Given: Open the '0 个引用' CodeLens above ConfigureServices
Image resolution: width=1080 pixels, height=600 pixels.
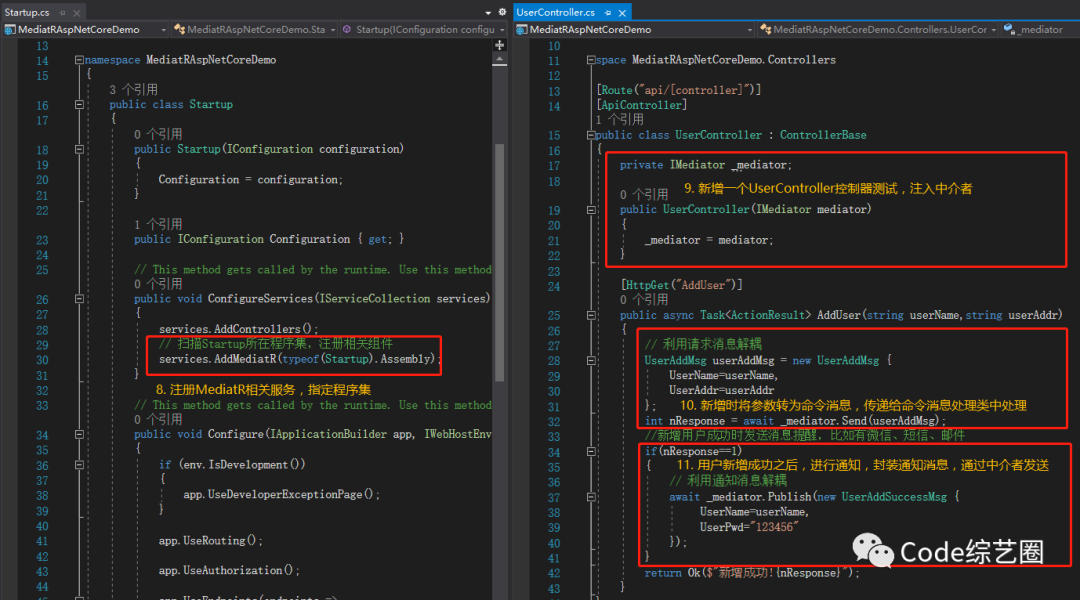Looking at the screenshot, I should (158, 284).
